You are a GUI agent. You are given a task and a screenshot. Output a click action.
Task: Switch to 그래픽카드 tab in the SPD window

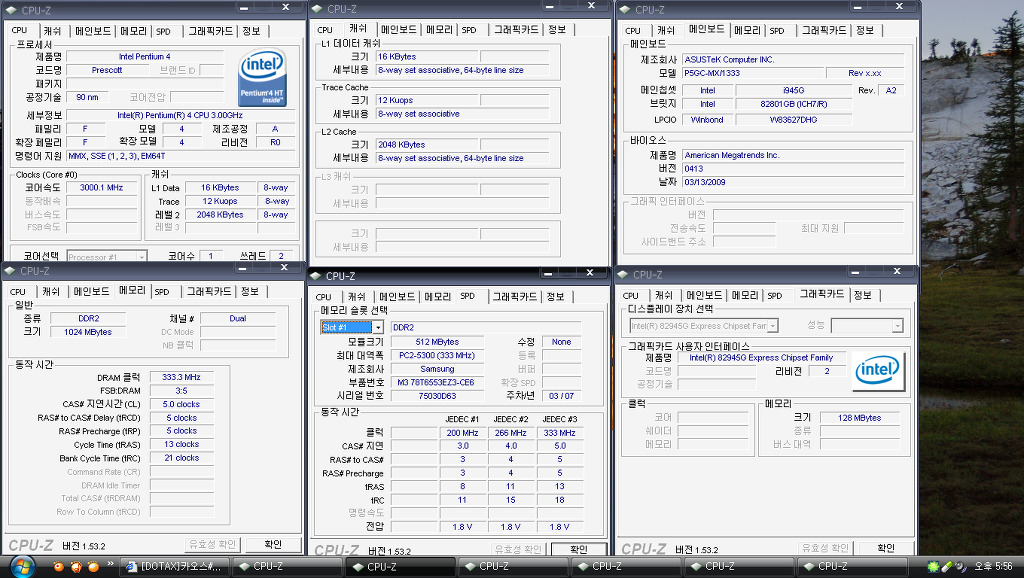(515, 297)
